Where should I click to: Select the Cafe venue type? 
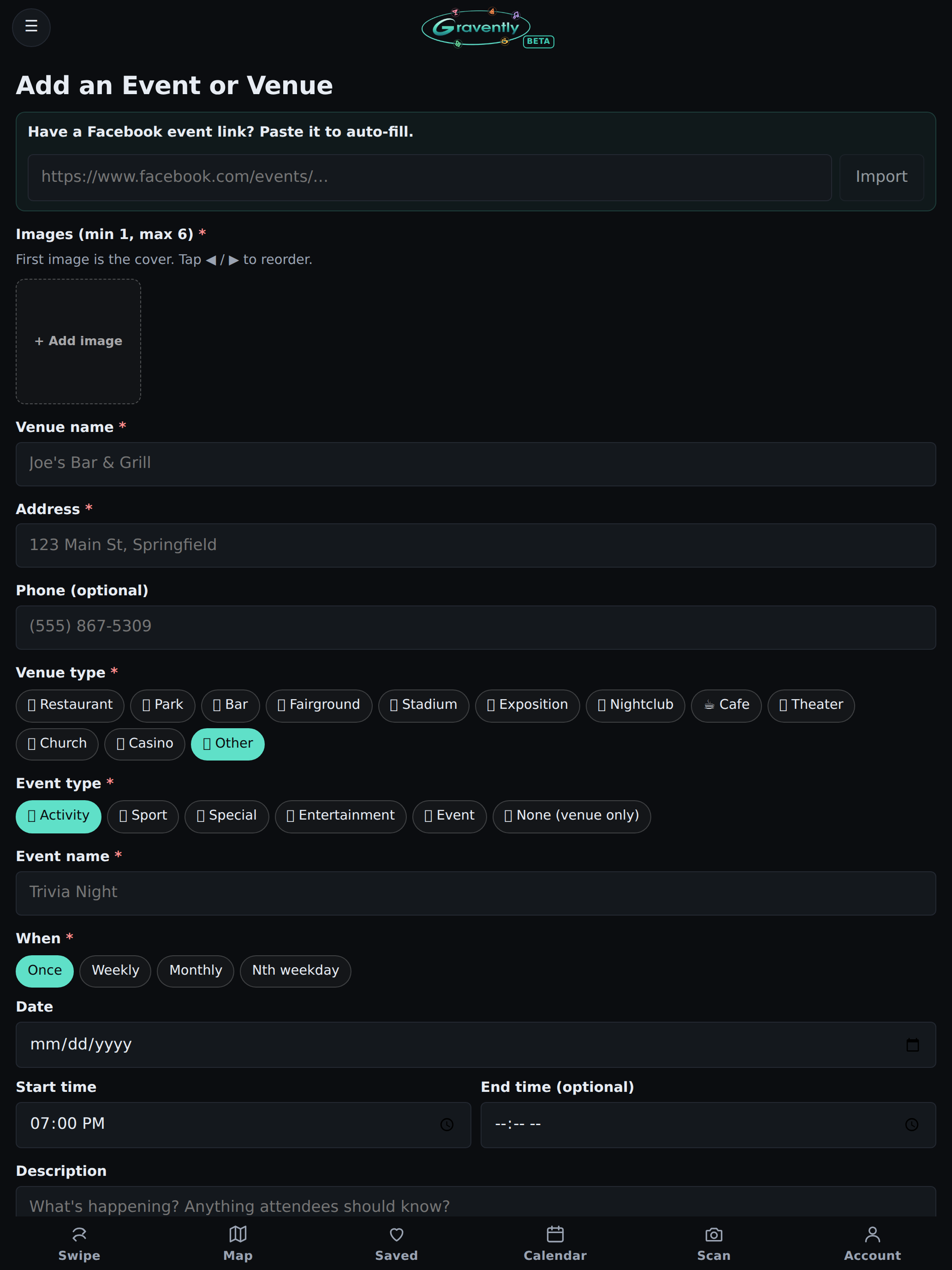point(726,705)
